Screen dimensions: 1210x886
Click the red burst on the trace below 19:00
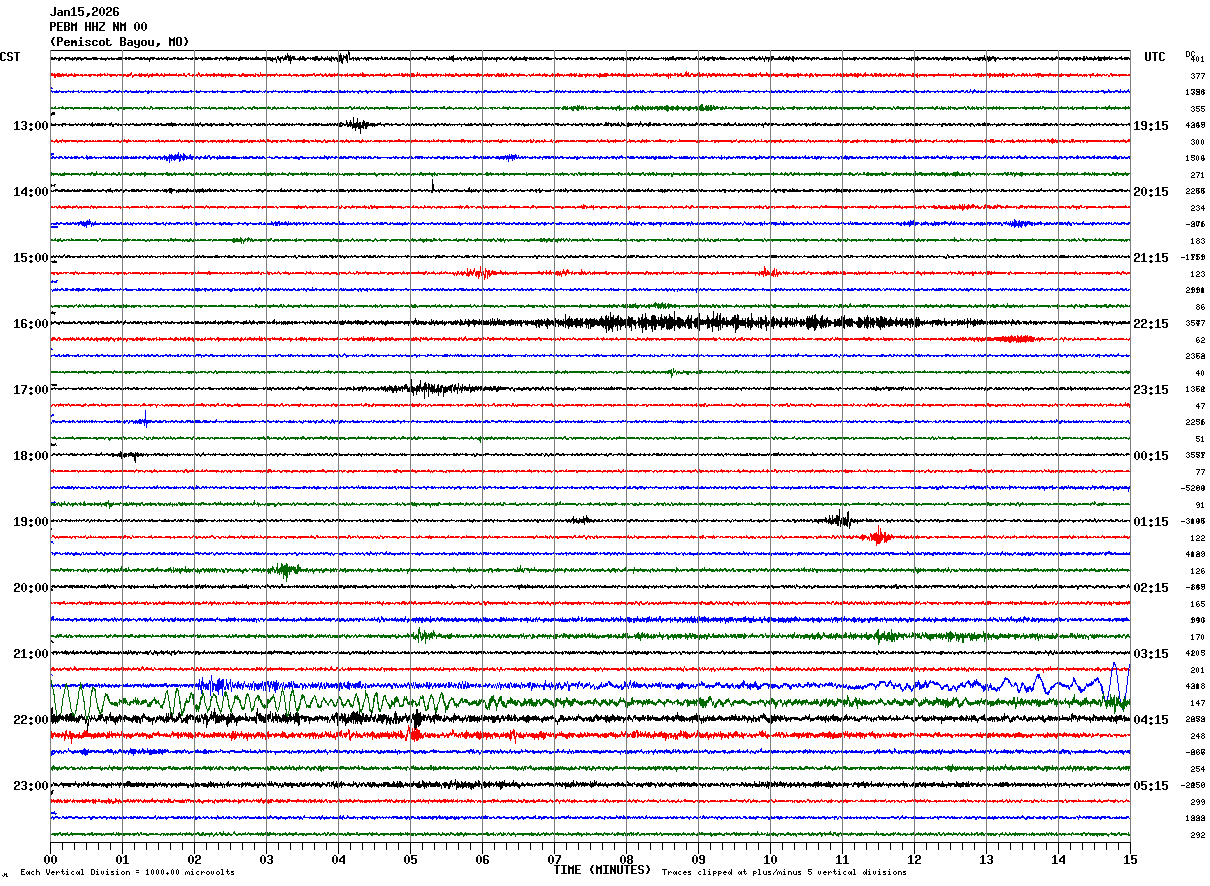878,537
